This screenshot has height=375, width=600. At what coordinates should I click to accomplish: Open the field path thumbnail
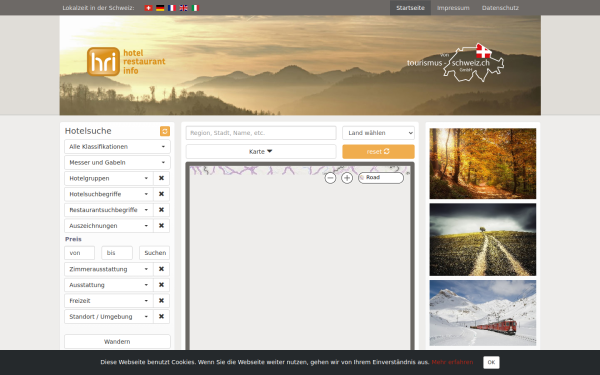(483, 240)
